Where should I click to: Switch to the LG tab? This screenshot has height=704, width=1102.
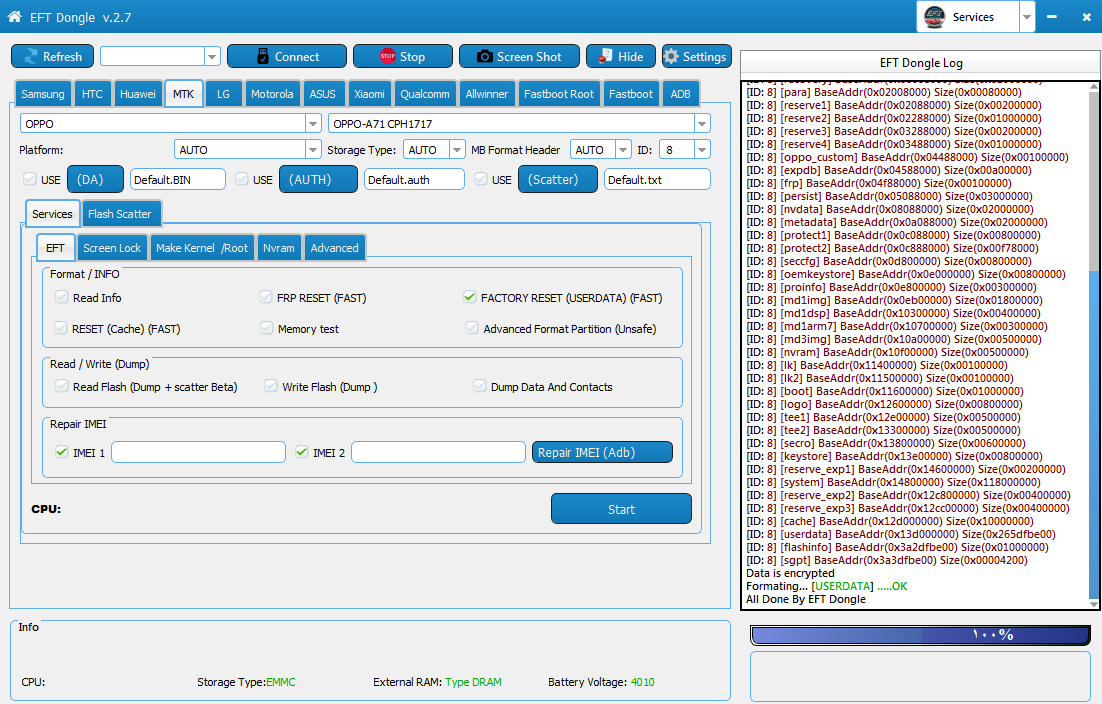tap(223, 93)
